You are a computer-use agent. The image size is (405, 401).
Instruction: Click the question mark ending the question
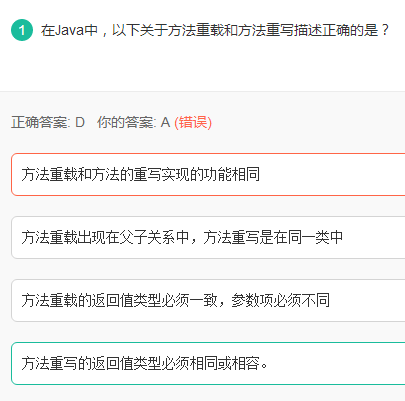click(385, 30)
